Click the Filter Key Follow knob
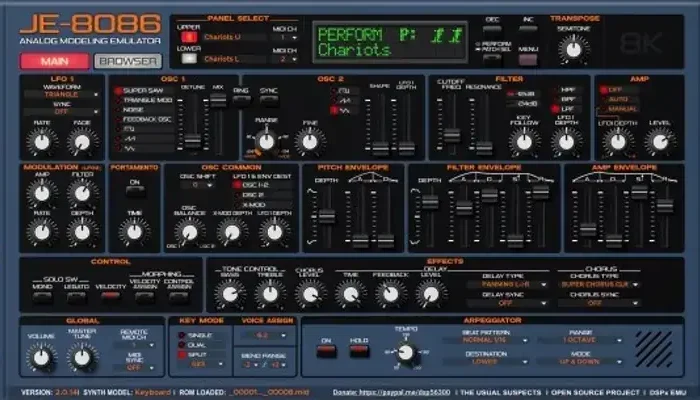This screenshot has width=700, height=400. point(524,142)
